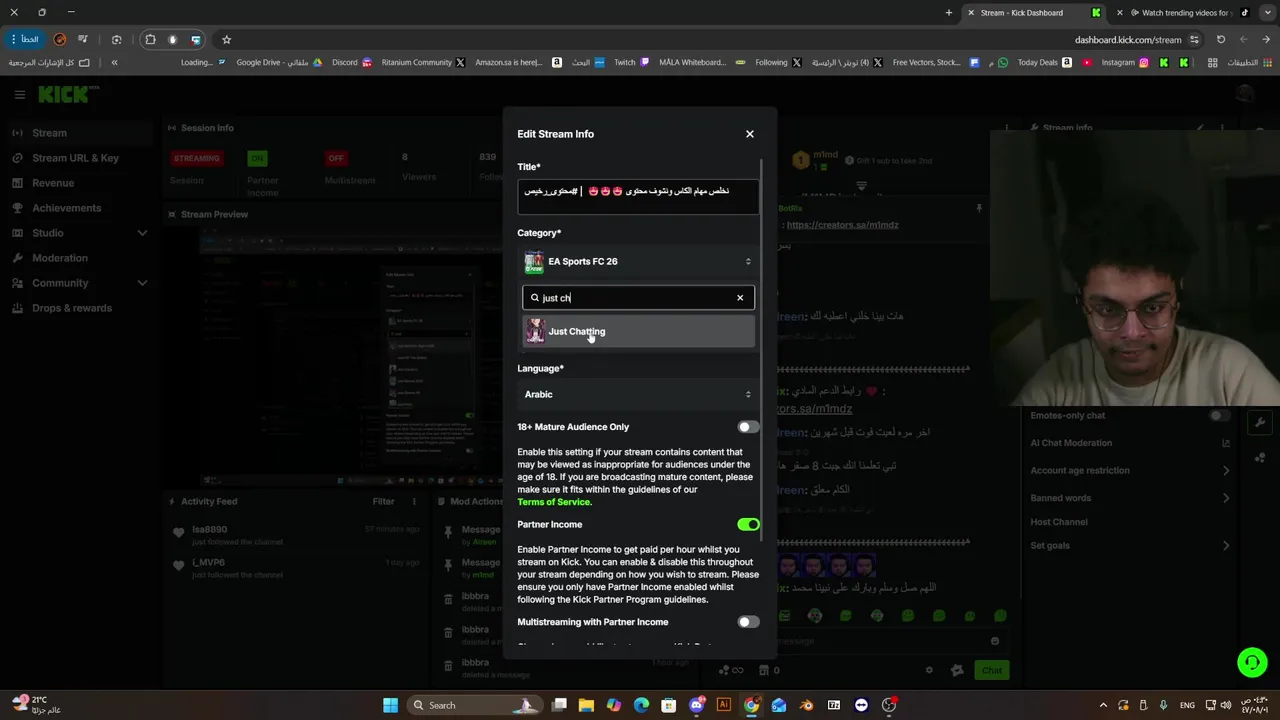The width and height of the screenshot is (1280, 720).
Task: Click the wrench settings icon in right strip
Action: (x=1260, y=423)
